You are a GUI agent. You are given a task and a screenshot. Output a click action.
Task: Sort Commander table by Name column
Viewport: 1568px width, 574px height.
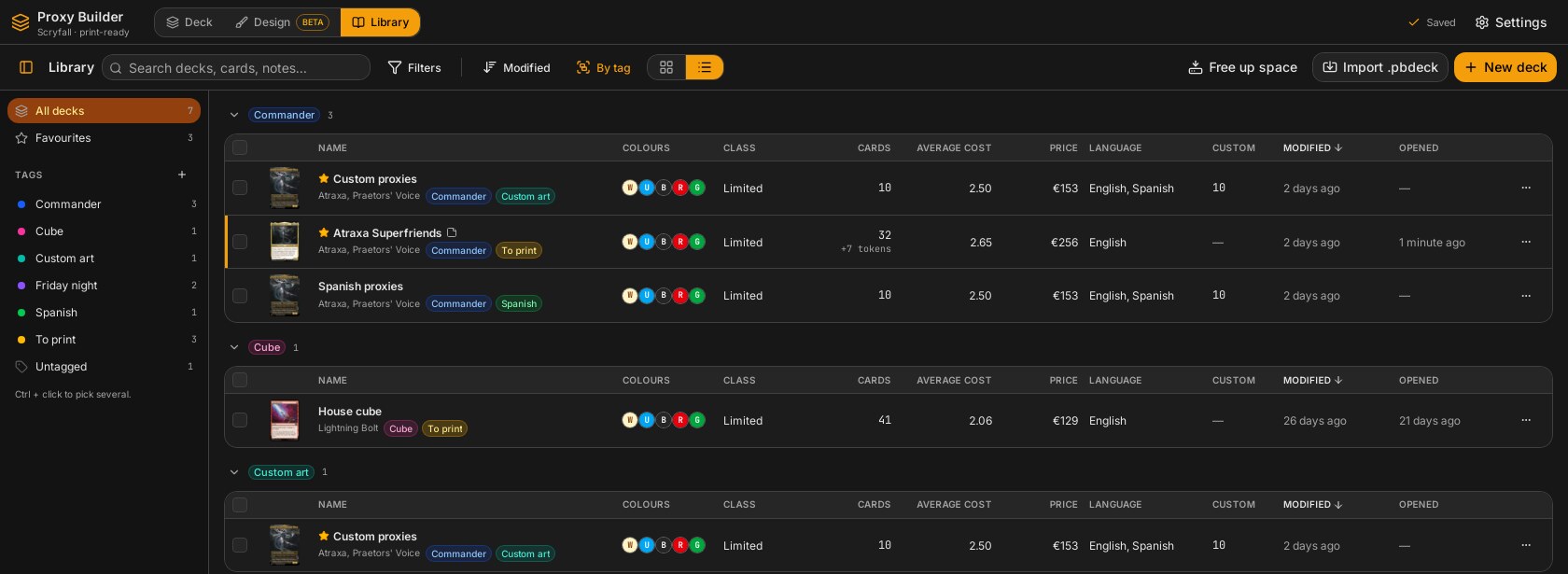coord(332,147)
